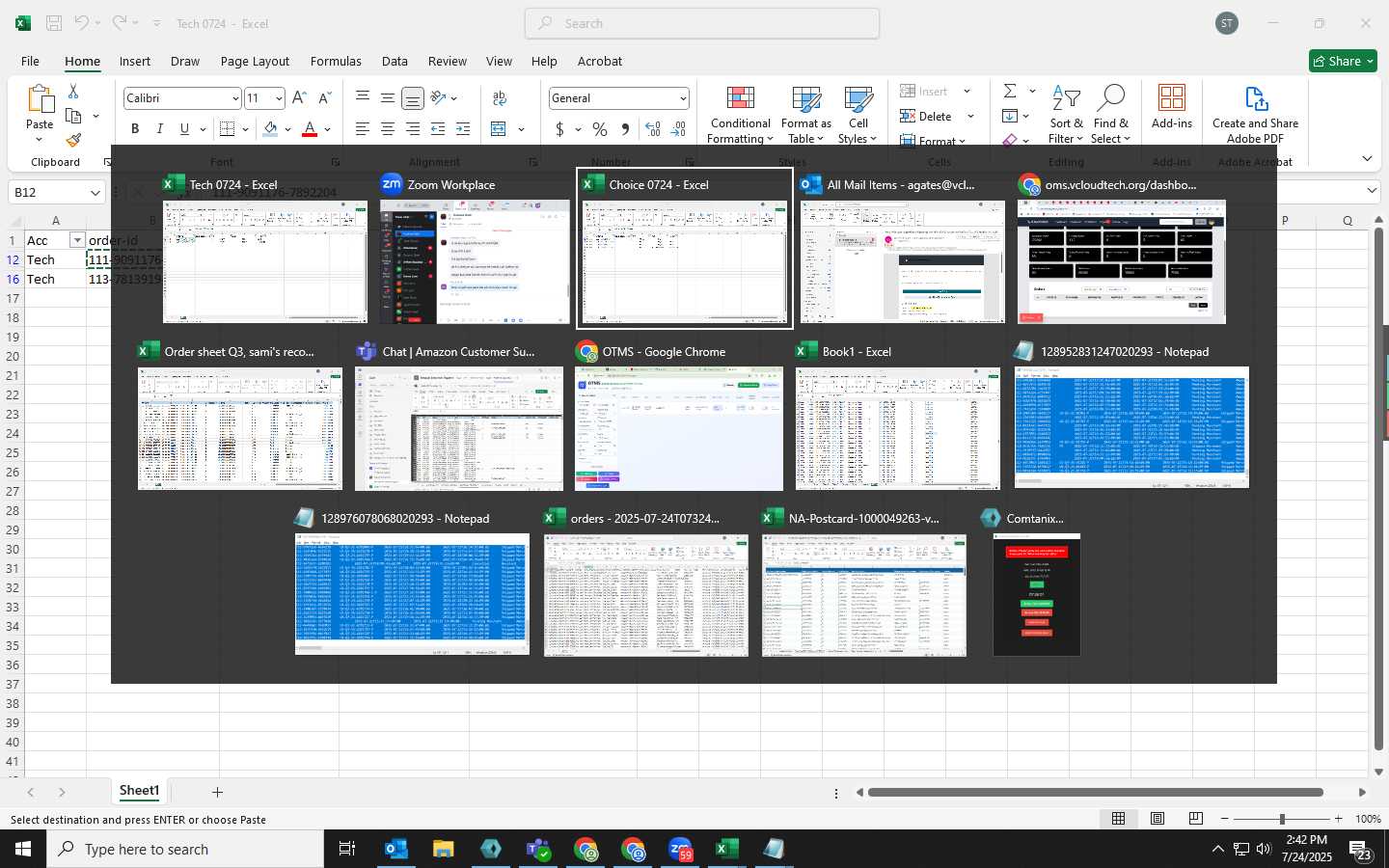This screenshot has width=1389, height=868.
Task: Collapse the ribbon with chevron
Action: click(x=1367, y=158)
